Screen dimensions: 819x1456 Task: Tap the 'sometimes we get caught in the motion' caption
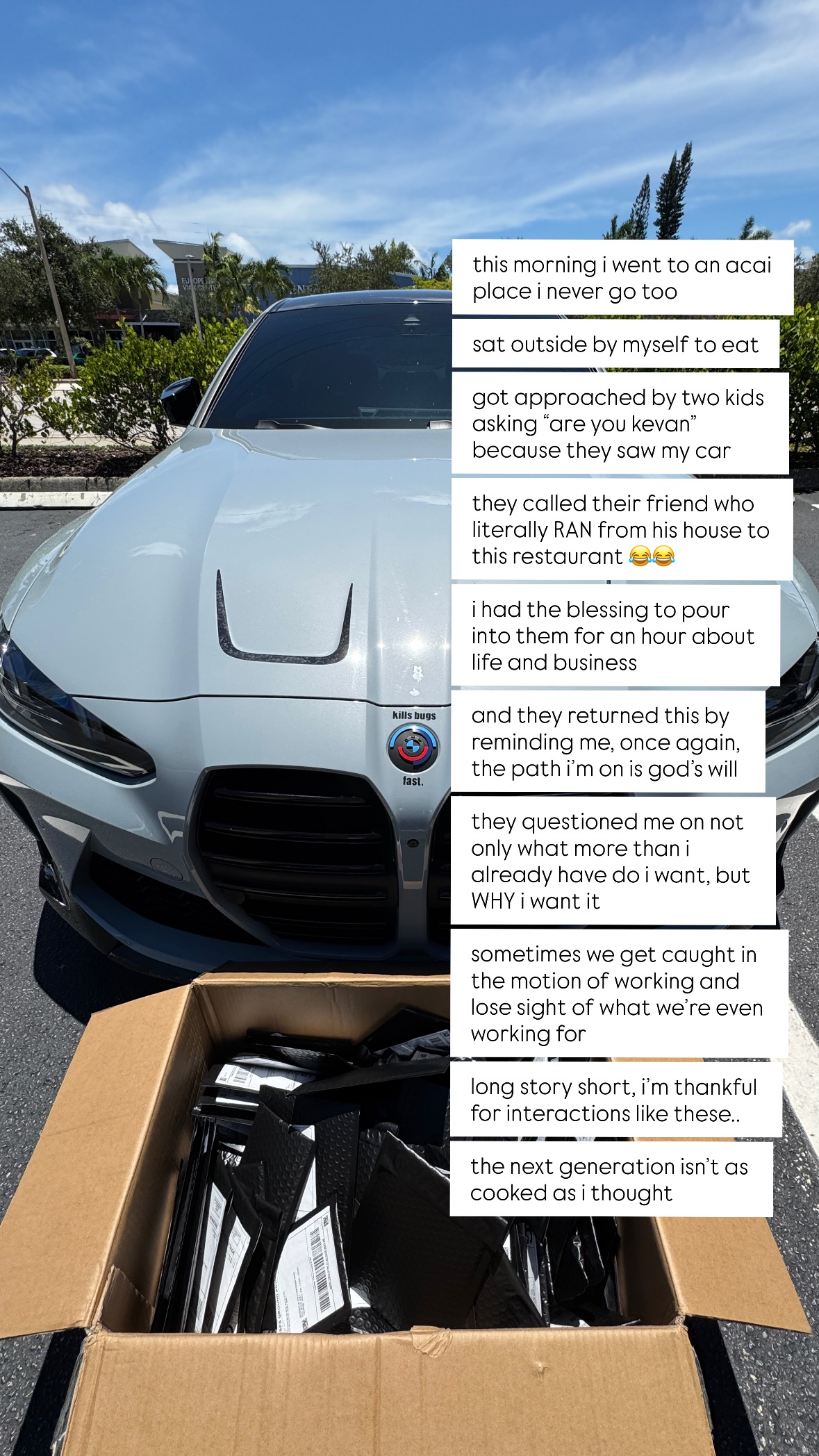click(x=620, y=994)
